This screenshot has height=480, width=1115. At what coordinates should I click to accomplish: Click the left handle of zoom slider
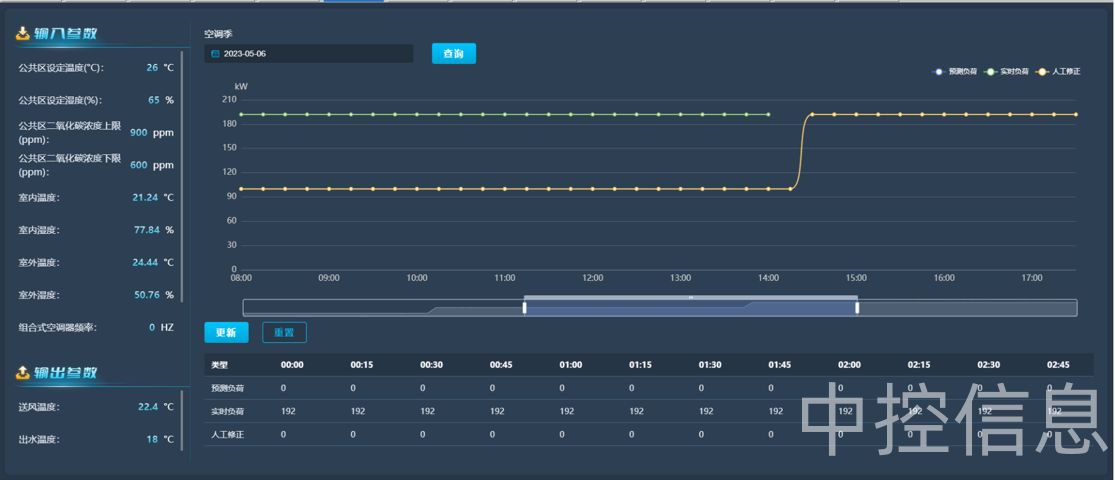click(x=524, y=308)
